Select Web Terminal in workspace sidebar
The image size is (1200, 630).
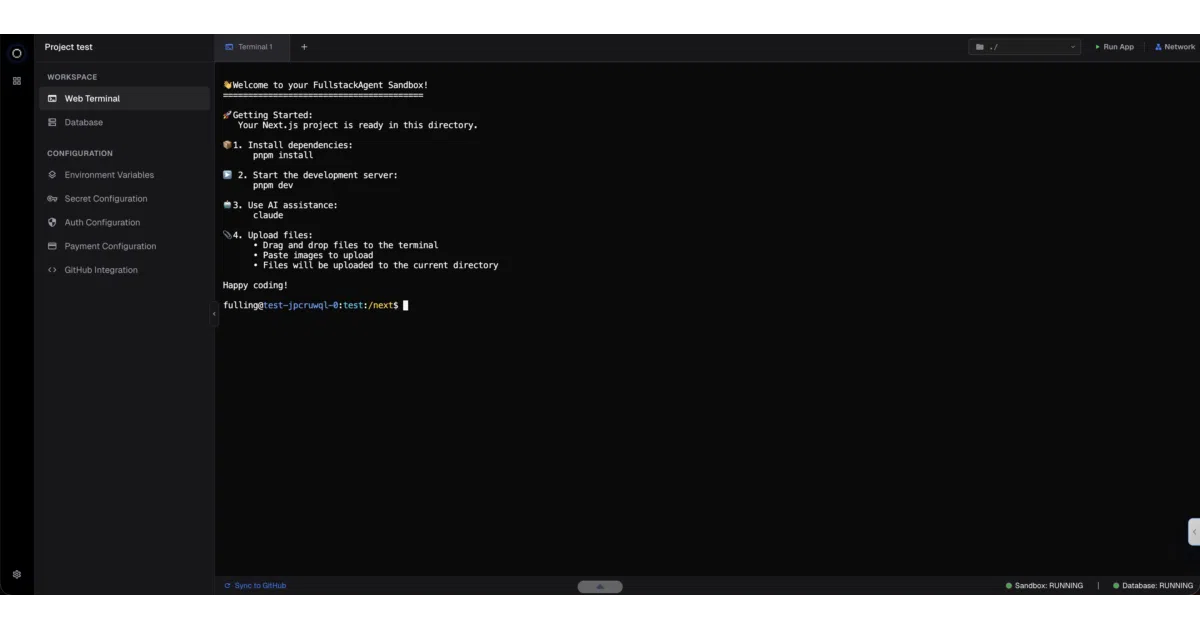pos(125,99)
